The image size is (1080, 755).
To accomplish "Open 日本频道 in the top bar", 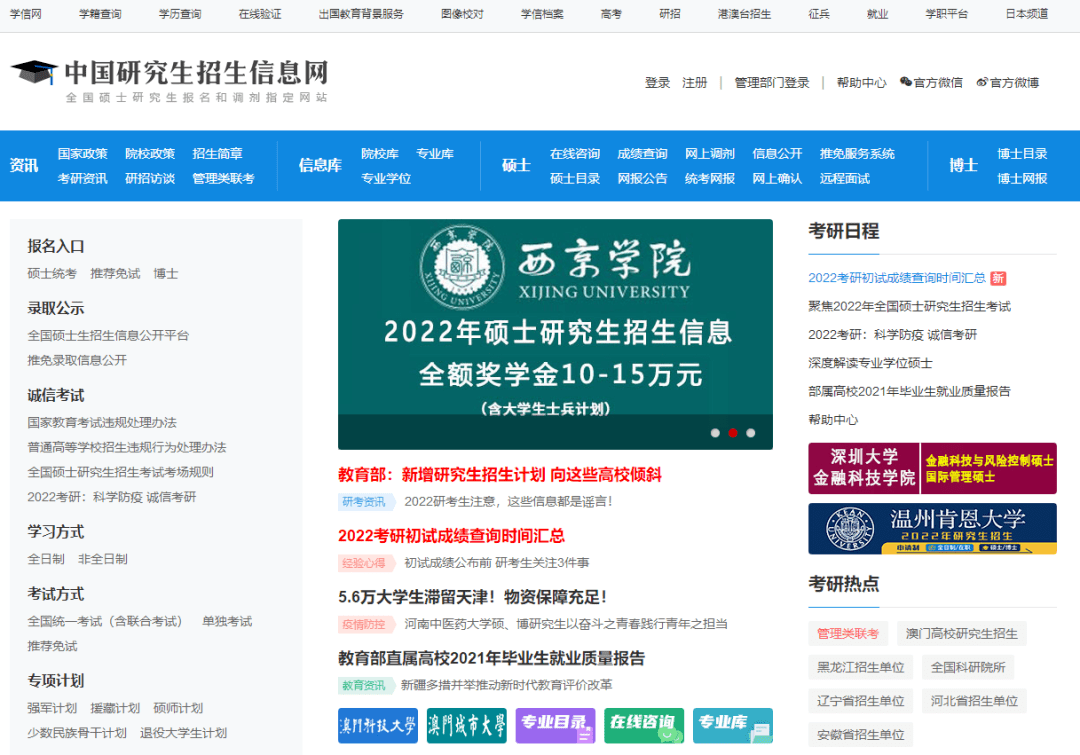I will click(1027, 14).
